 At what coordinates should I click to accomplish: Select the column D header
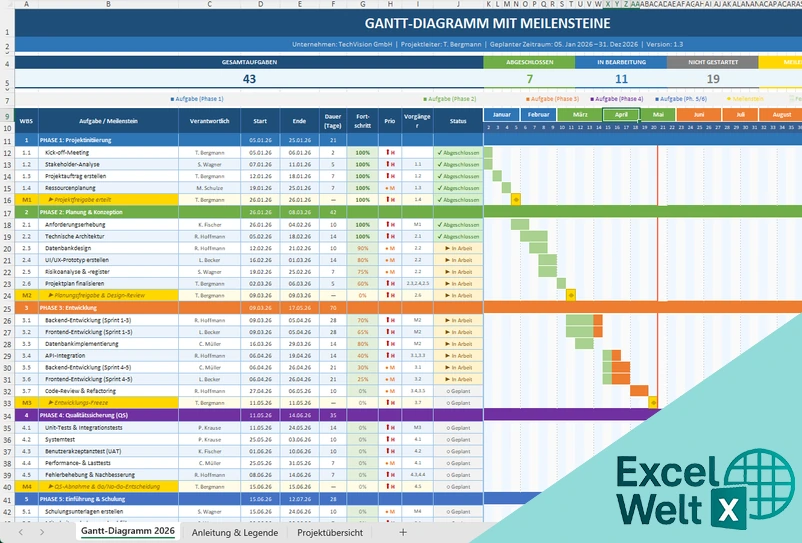(260, 4)
